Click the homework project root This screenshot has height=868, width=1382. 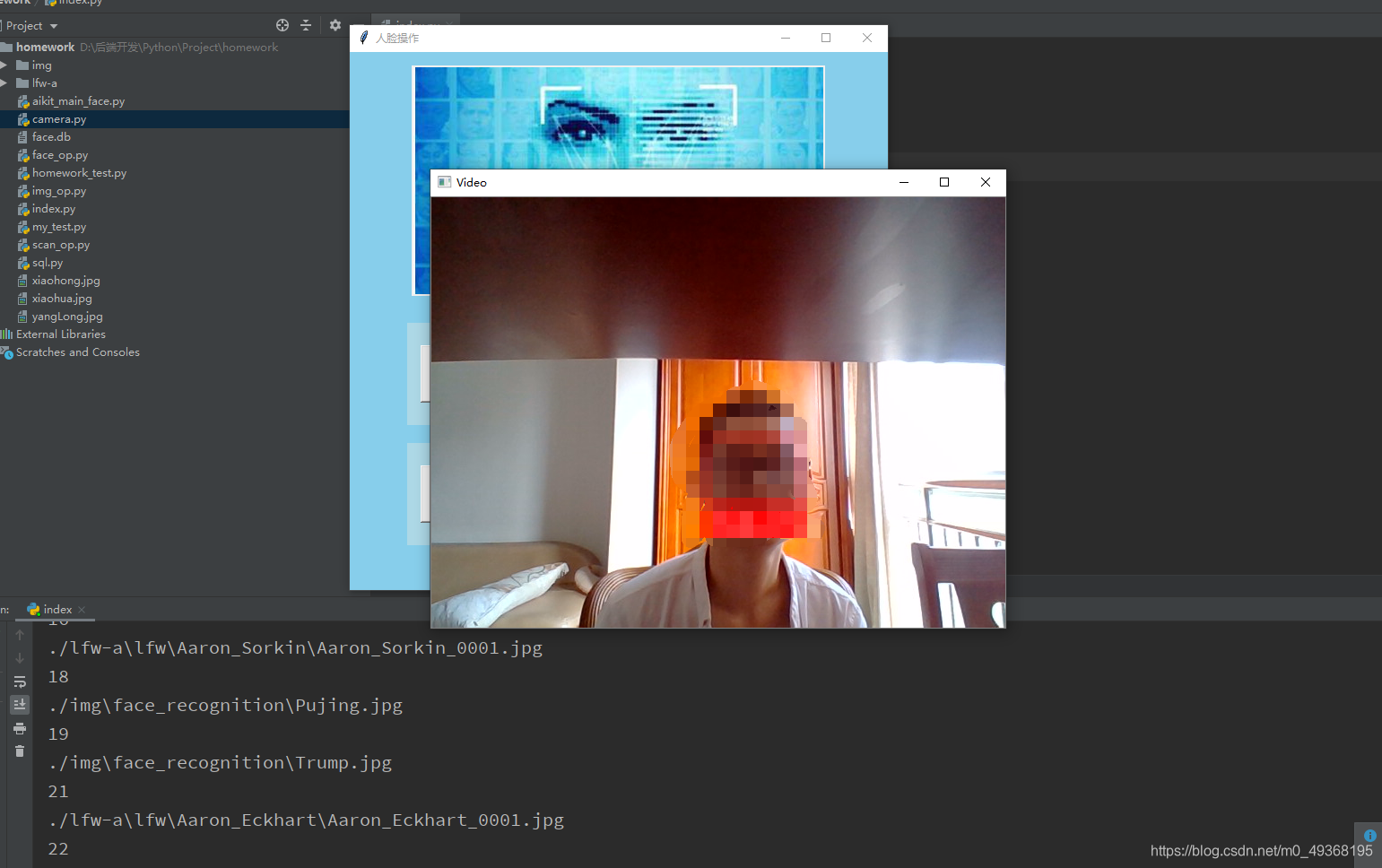(x=45, y=48)
